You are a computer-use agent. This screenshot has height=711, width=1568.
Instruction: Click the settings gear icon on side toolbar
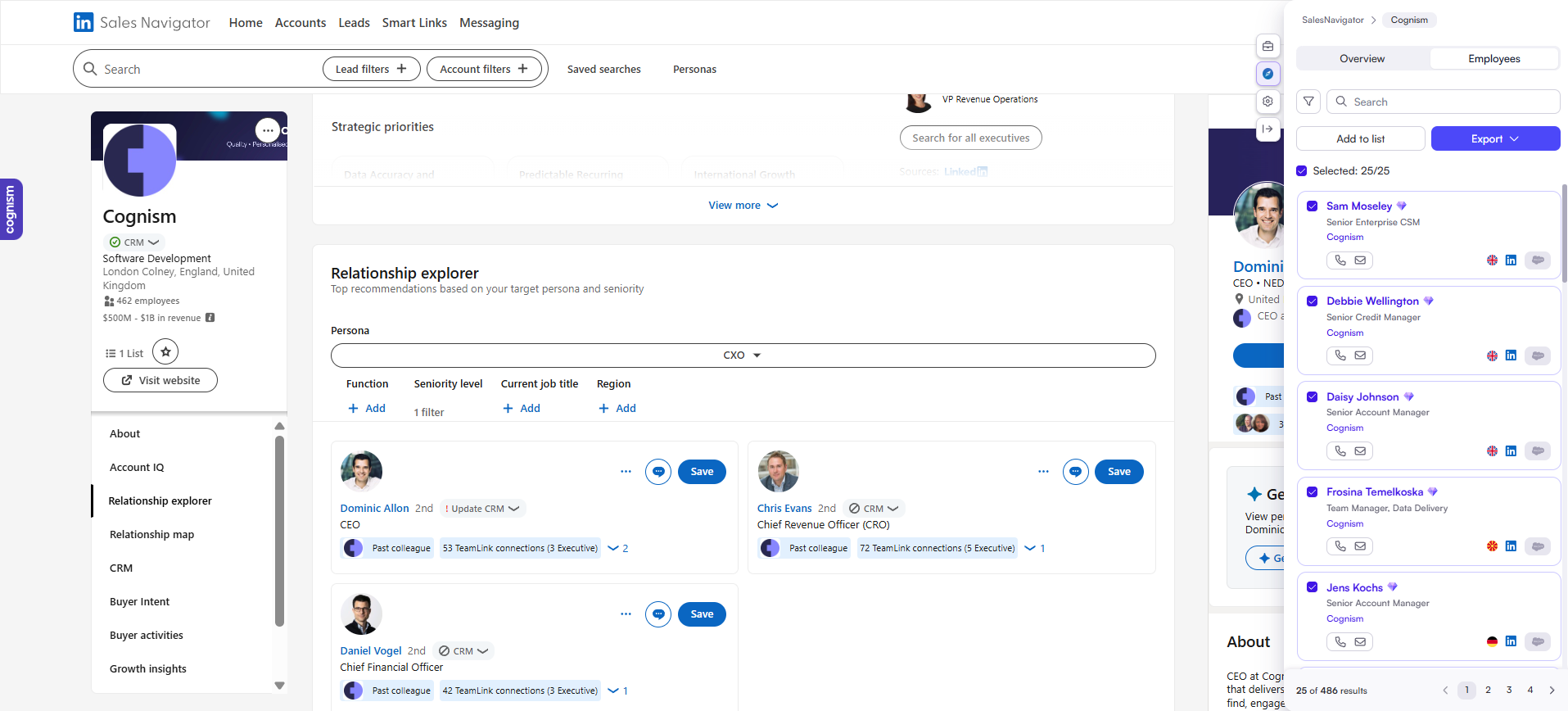pyautogui.click(x=1268, y=102)
